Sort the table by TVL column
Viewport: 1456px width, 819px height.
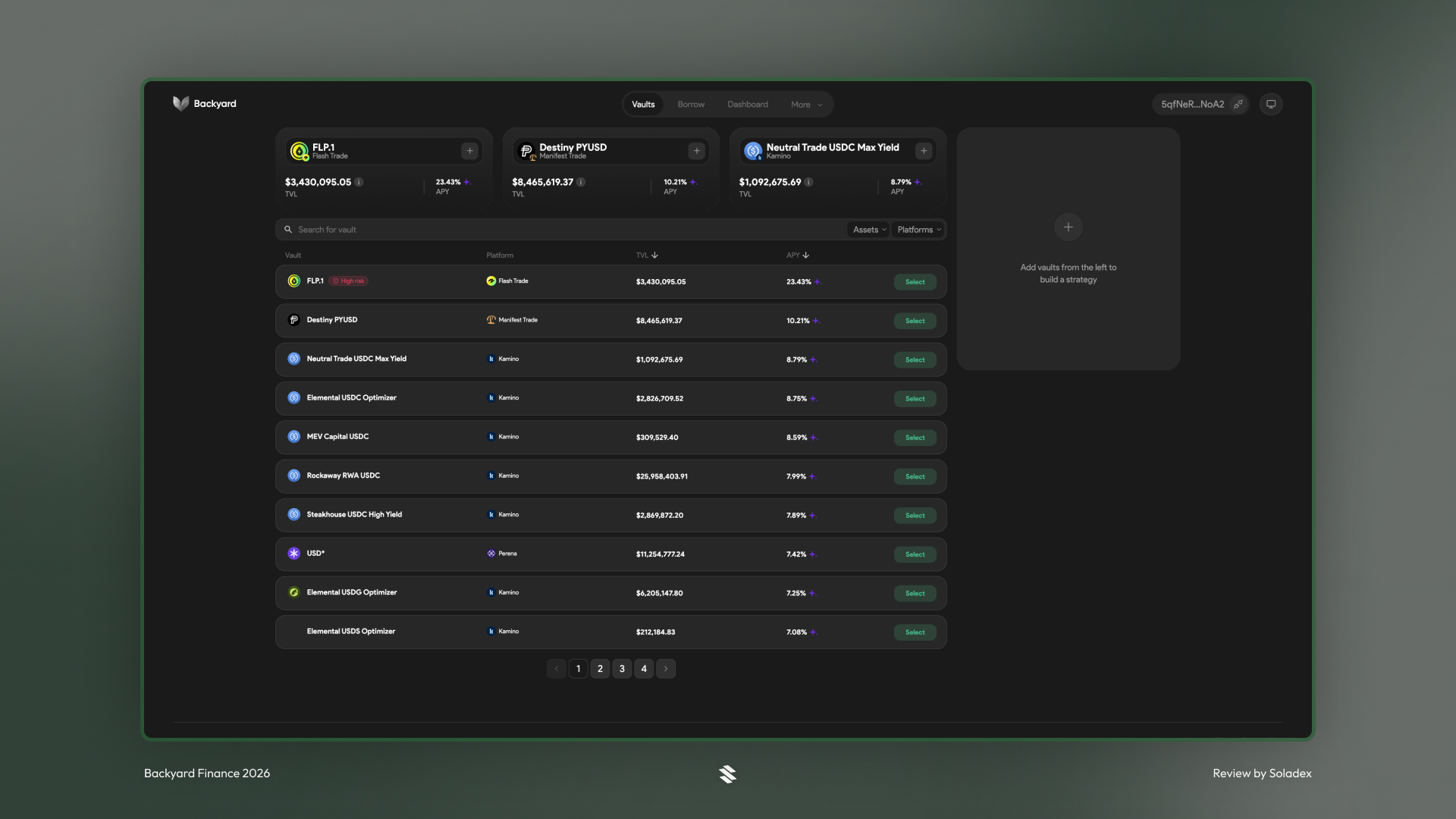pyautogui.click(x=647, y=256)
